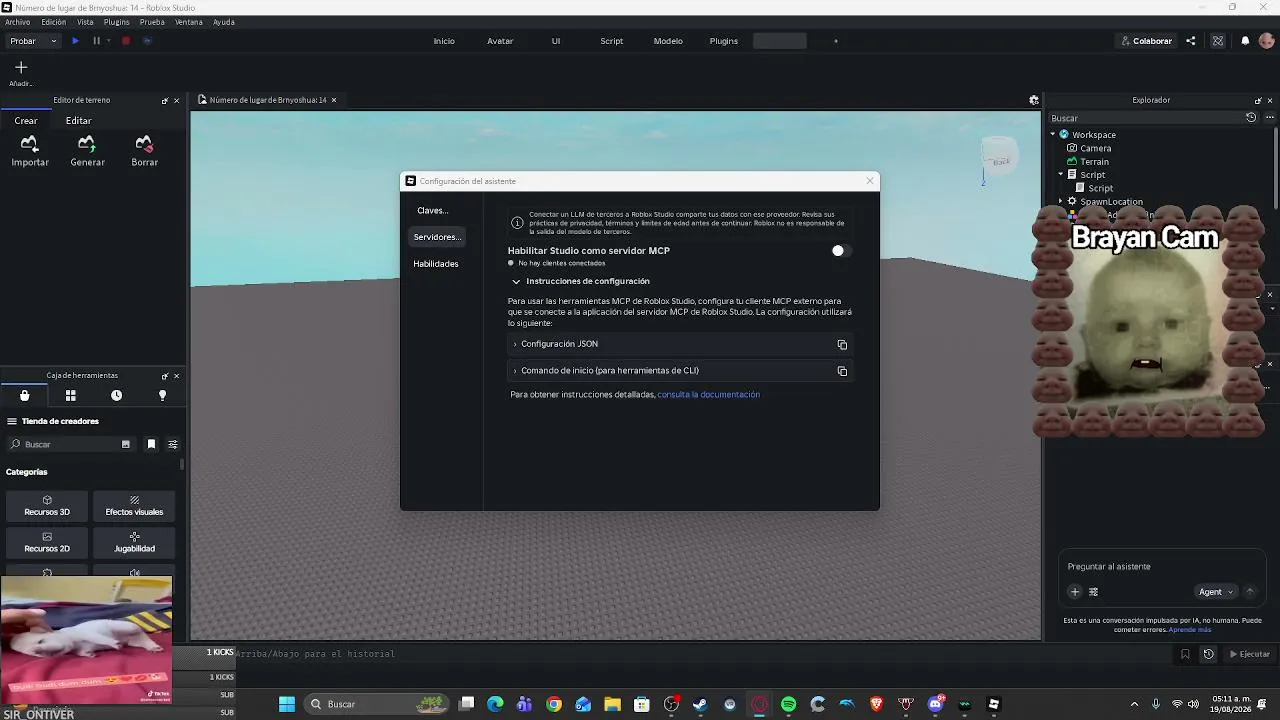Copy the Configuración JSON content
1280x720 pixels.
(x=842, y=345)
